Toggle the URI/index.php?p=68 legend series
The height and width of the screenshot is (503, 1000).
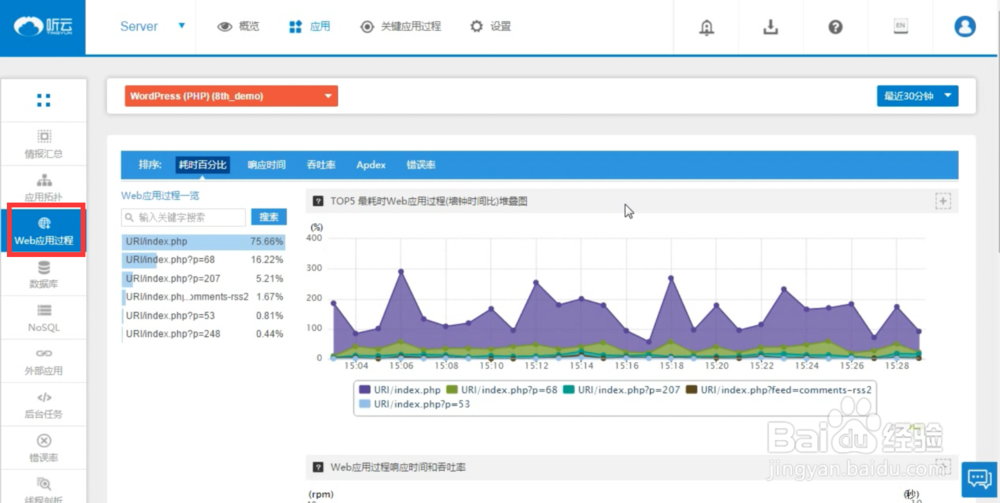pos(500,389)
